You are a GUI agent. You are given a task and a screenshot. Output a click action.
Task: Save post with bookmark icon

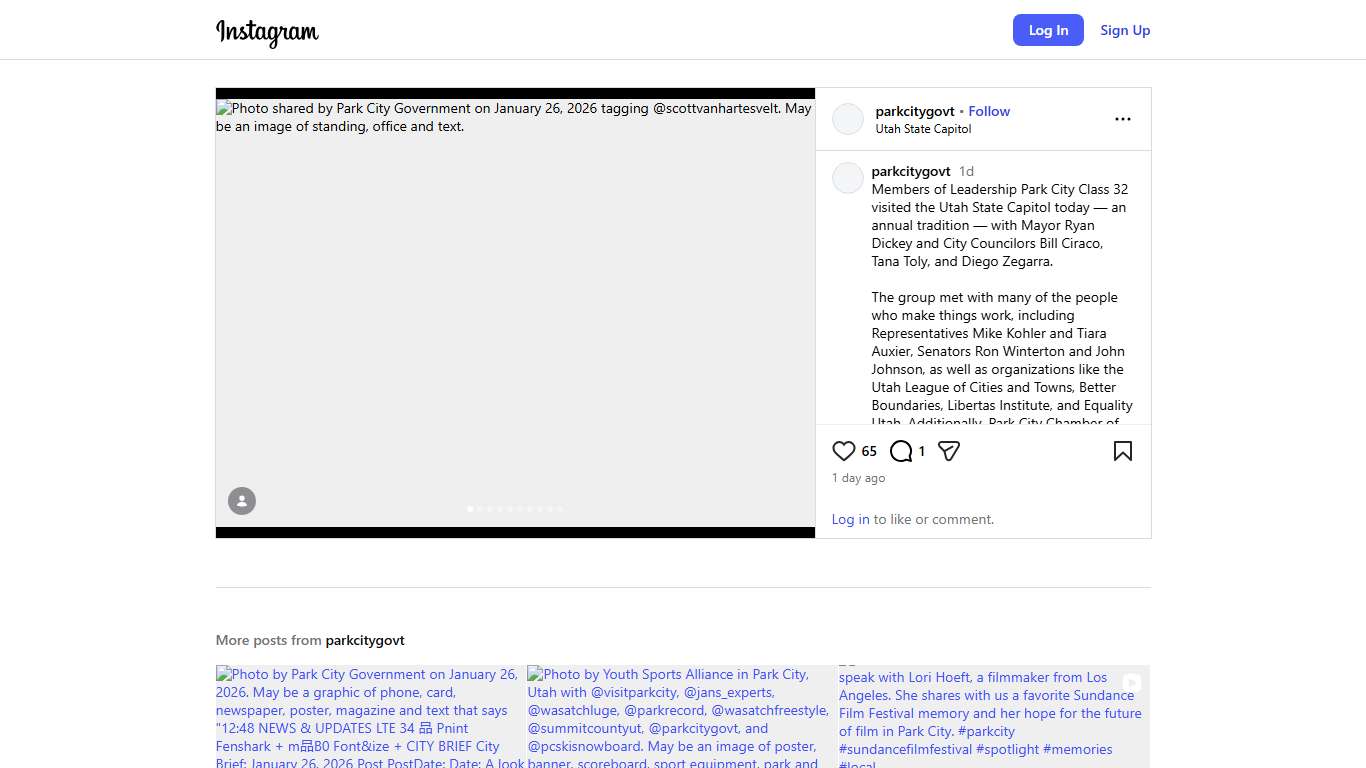click(1122, 451)
